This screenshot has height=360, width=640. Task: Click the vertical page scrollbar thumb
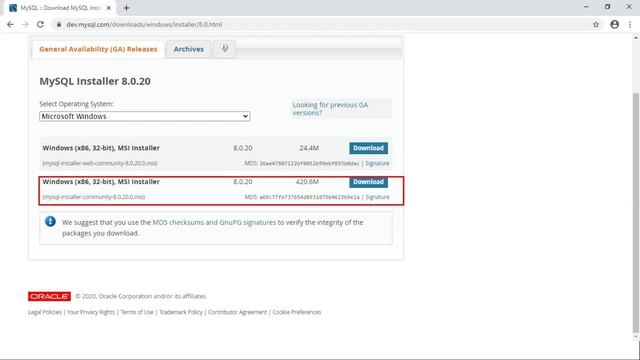(x=636, y=212)
